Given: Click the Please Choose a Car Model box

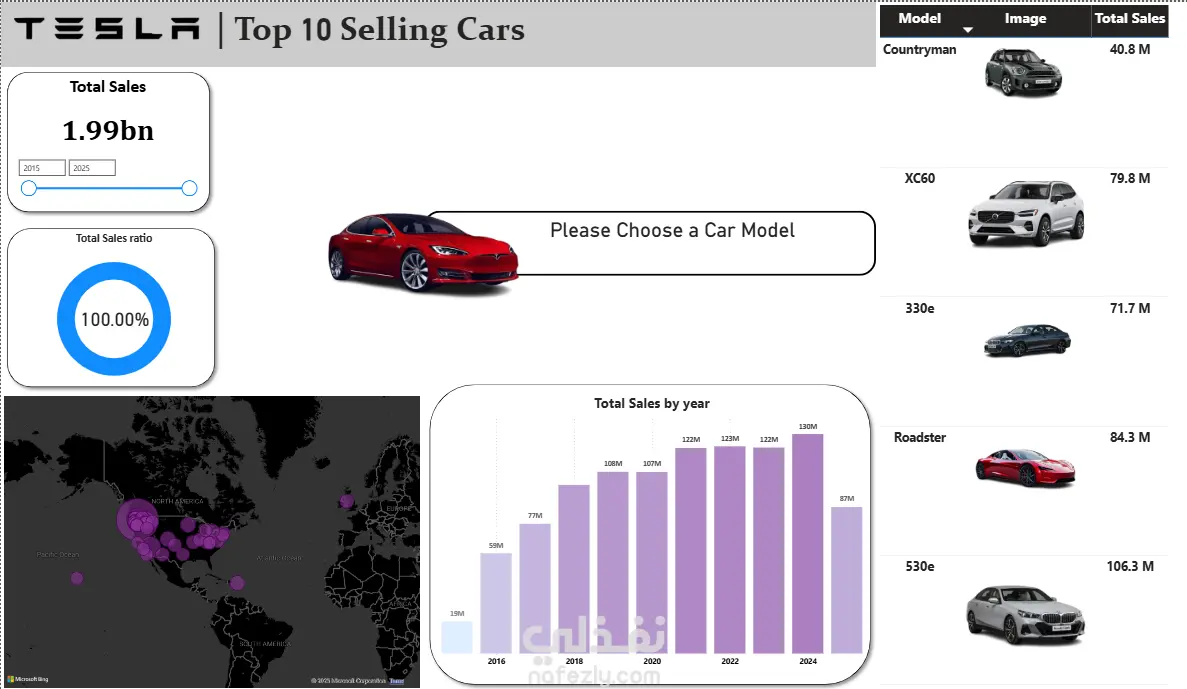Looking at the screenshot, I should 672,242.
